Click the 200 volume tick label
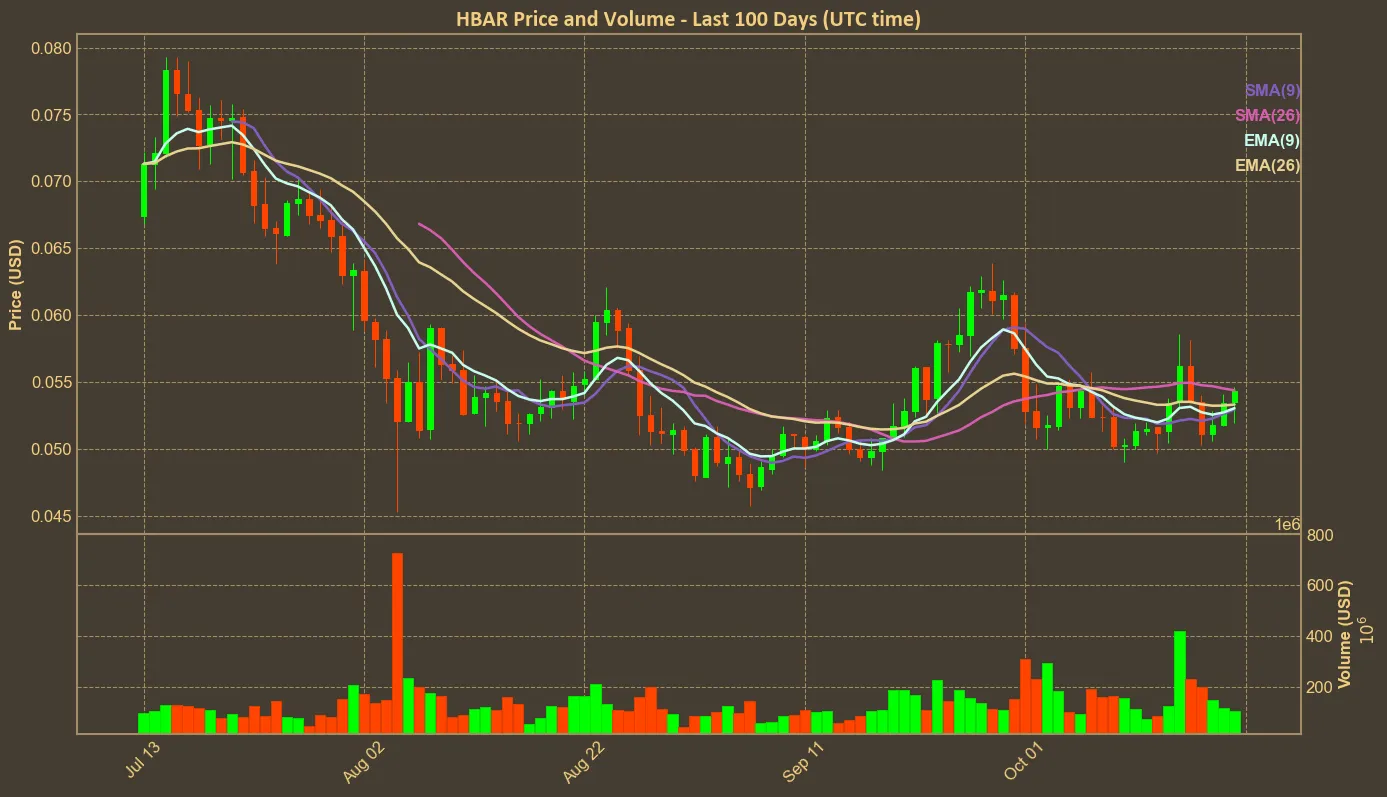The width and height of the screenshot is (1387, 797). [x=1320, y=688]
